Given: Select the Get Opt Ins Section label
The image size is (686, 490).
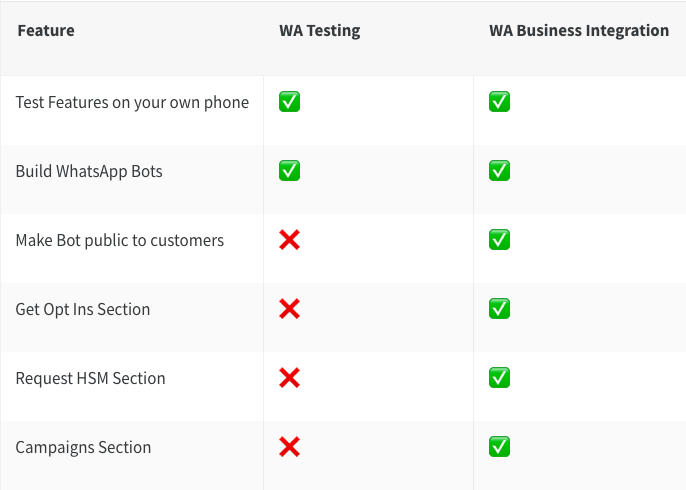Looking at the screenshot, I should (83, 309).
